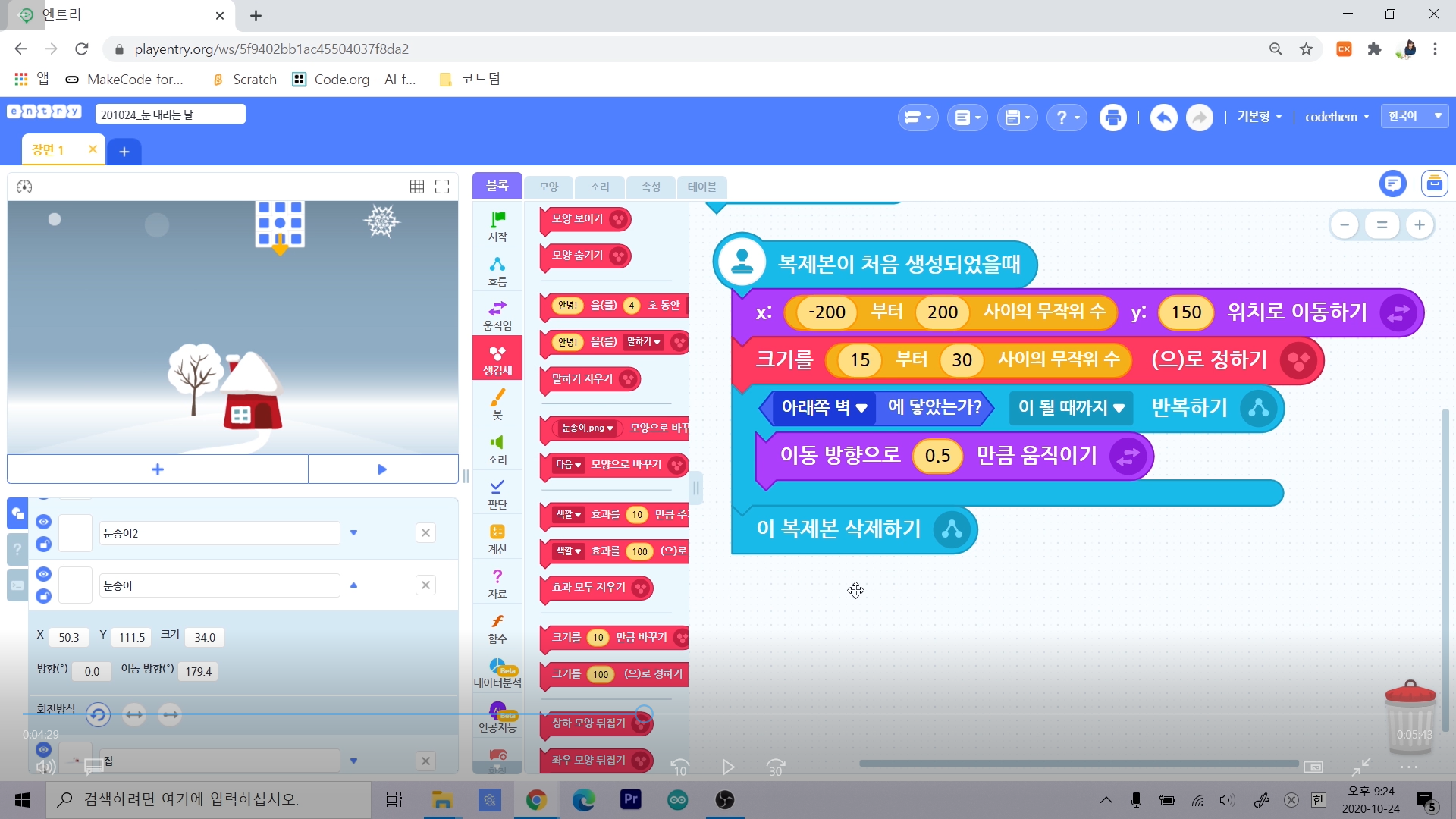
Task: Open the 시작 (Start) block category
Action: pyautogui.click(x=497, y=226)
